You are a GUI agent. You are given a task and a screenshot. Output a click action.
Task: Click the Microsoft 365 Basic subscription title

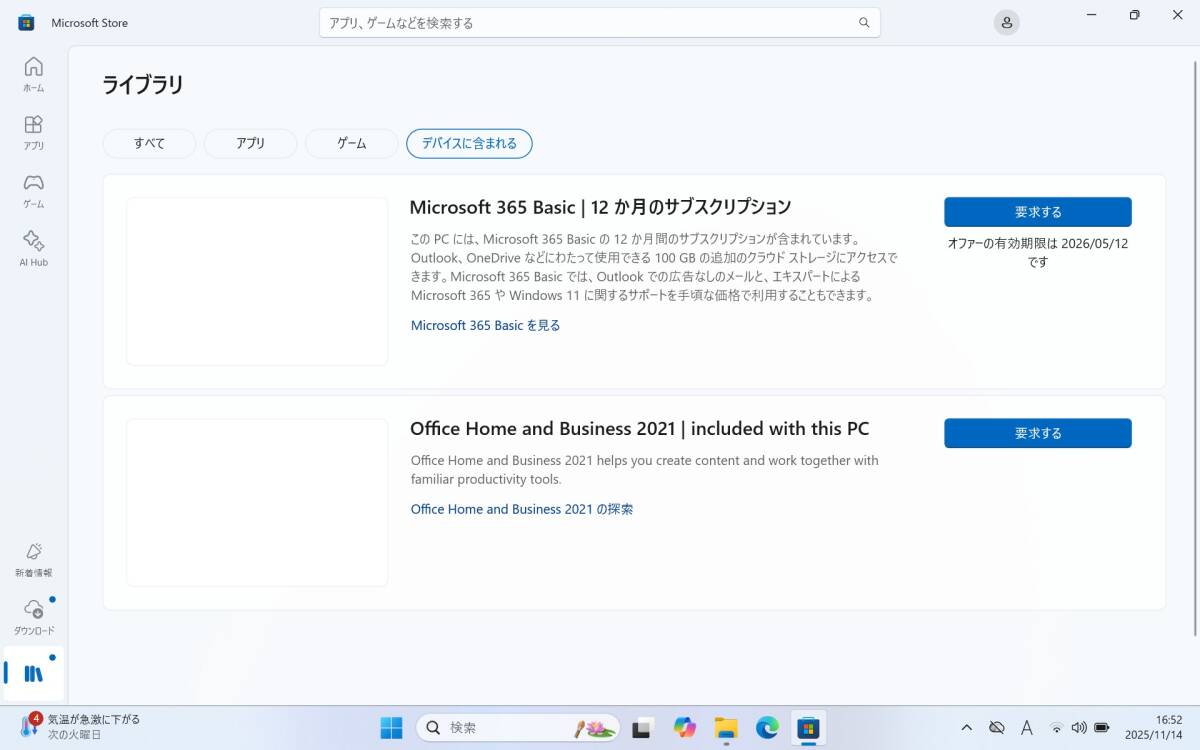coord(600,207)
